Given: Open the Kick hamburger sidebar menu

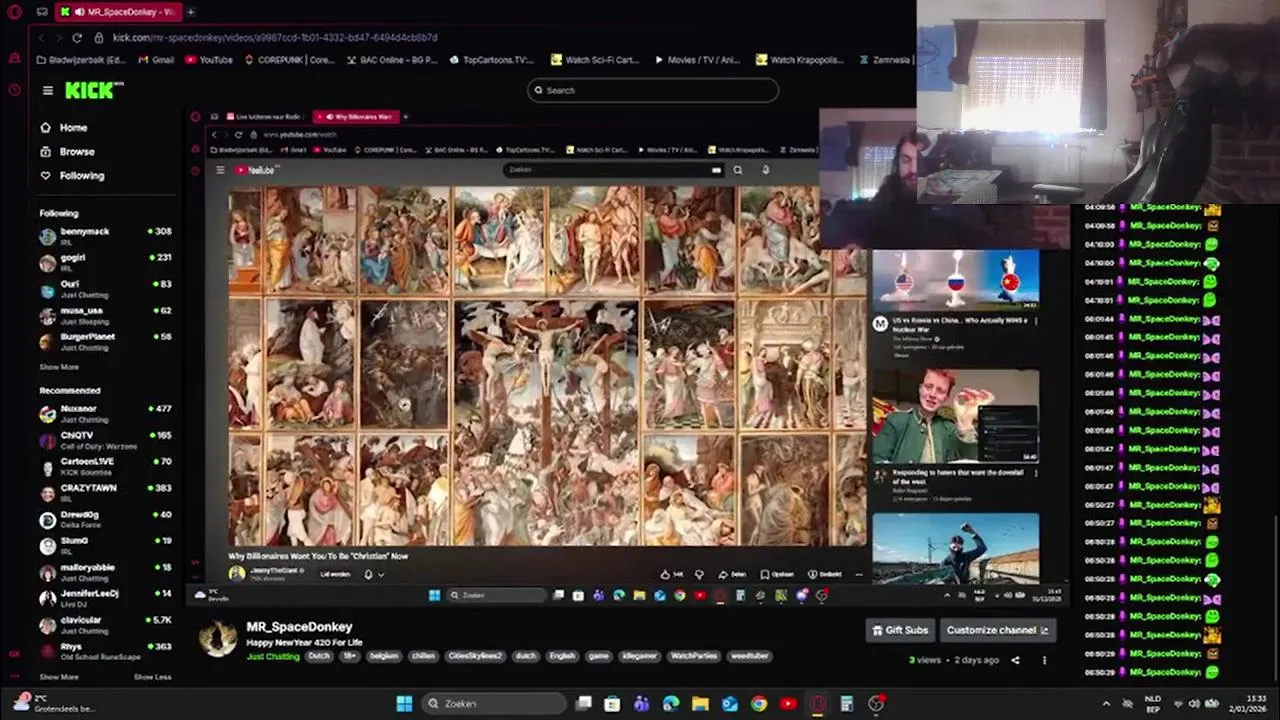Looking at the screenshot, I should tap(47, 90).
